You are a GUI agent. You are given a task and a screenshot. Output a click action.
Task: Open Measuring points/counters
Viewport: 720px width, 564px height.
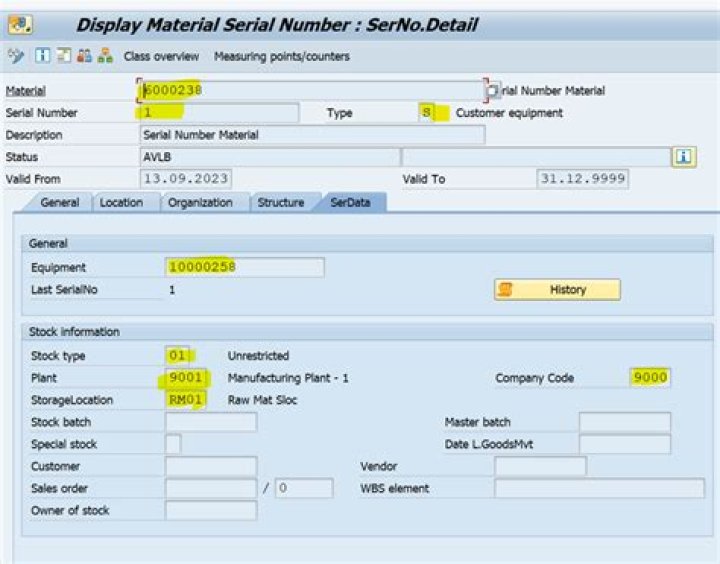click(281, 56)
